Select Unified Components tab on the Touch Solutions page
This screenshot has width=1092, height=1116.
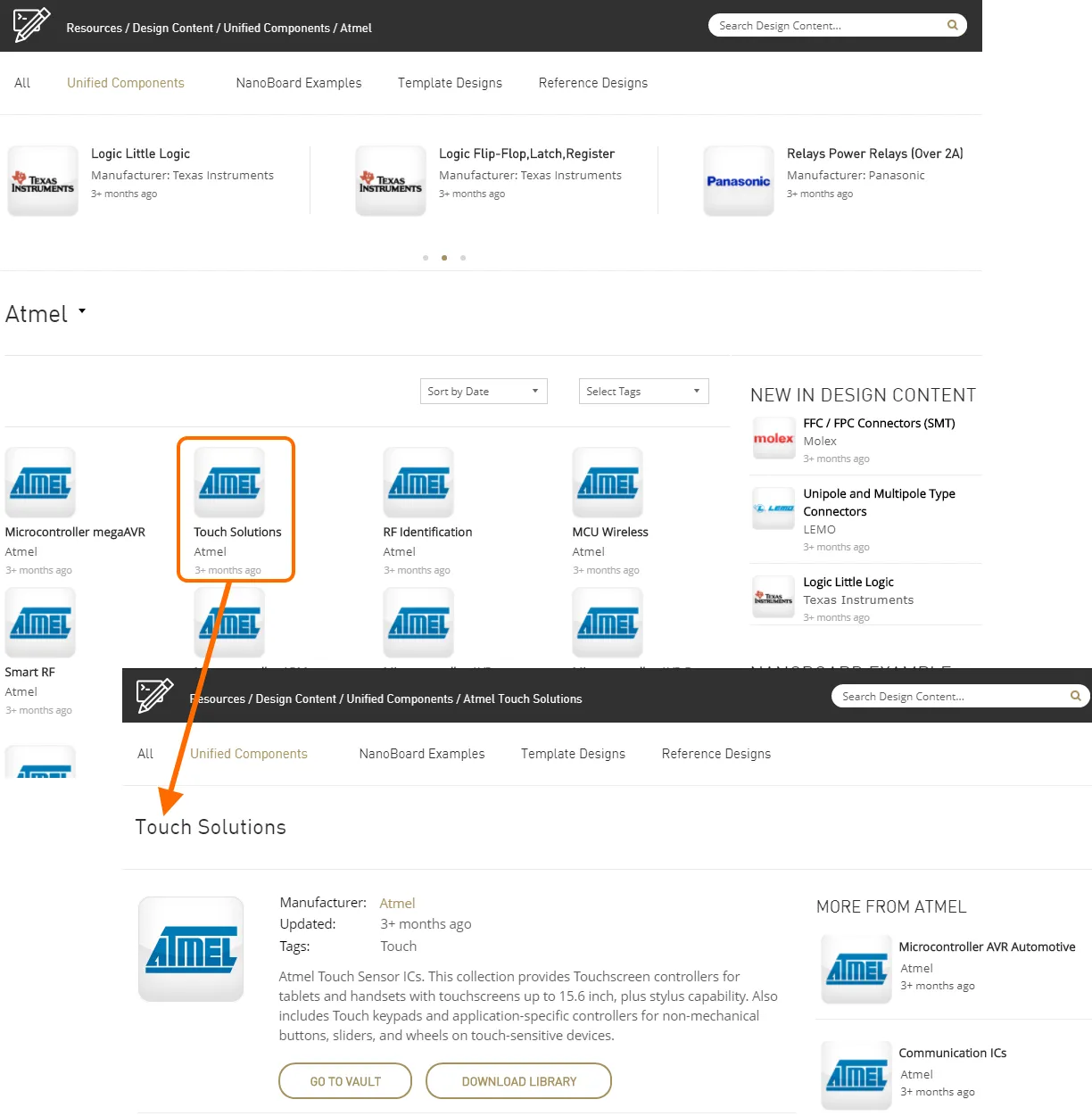249,754
